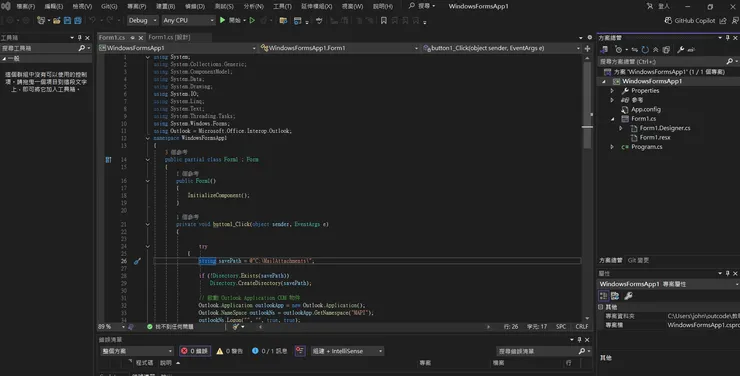Screen dimensions: 740x376
Task: Open the Git(G) menu
Action: point(109,7)
